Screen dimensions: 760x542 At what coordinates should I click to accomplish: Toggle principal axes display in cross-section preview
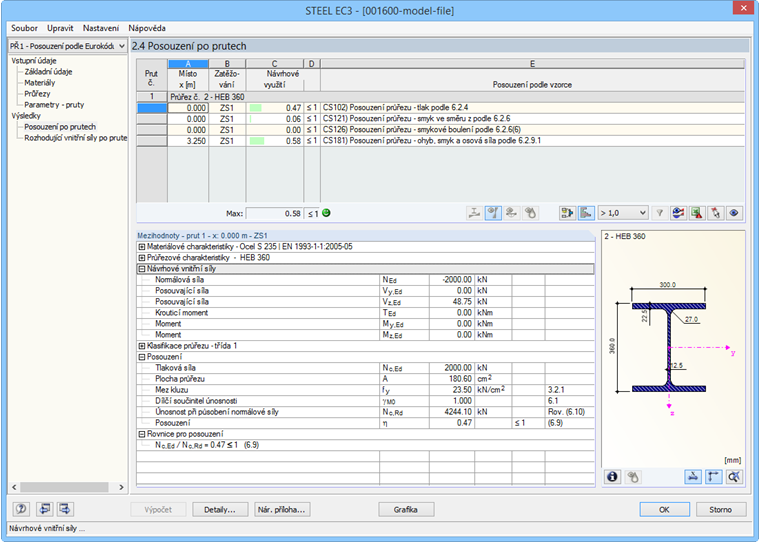pos(715,477)
